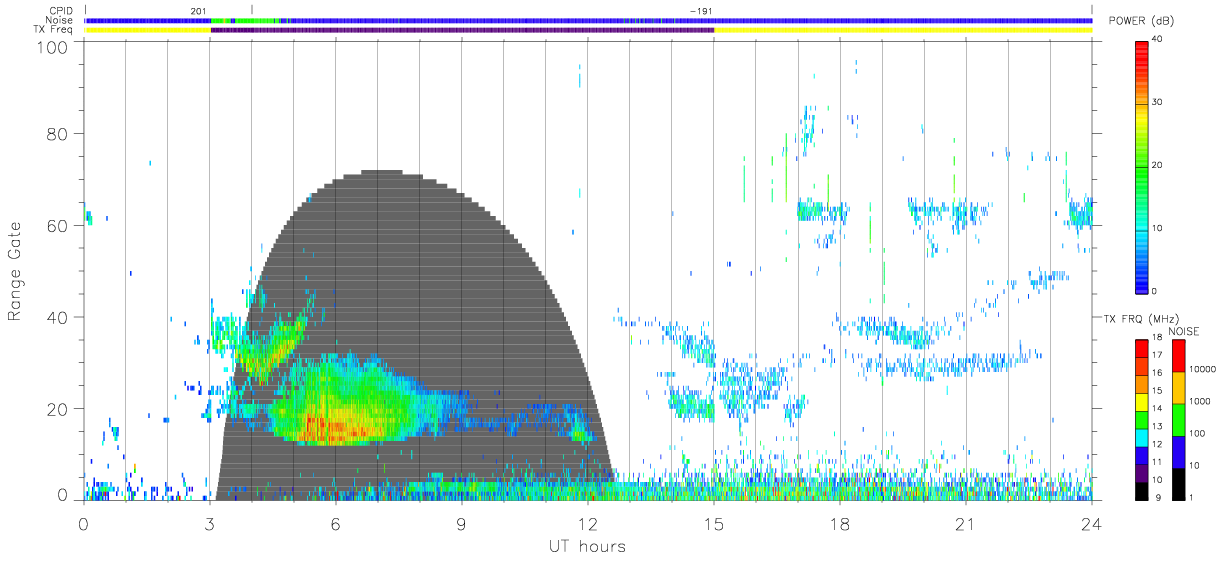Click x-axis tick label '3'
Screen dimensions: 1228x567
(x=209, y=523)
